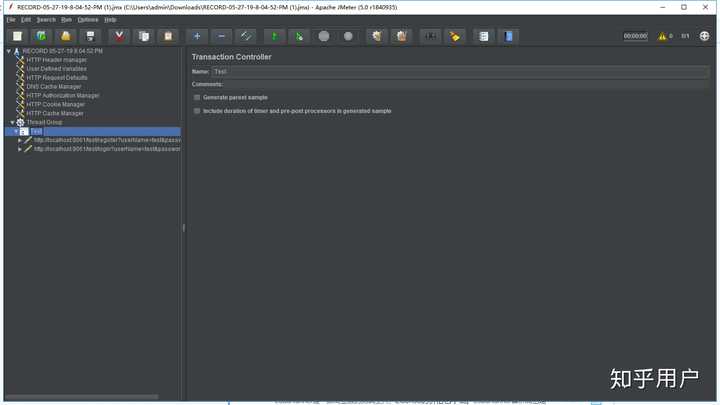The width and height of the screenshot is (720, 405).
Task: Click the Comments input field
Action: (x=467, y=84)
